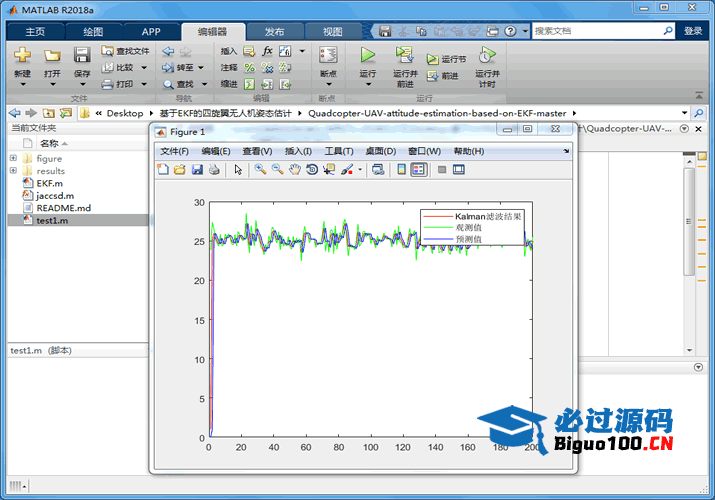
Task: Select the Data Cursor tool
Action: [329, 170]
